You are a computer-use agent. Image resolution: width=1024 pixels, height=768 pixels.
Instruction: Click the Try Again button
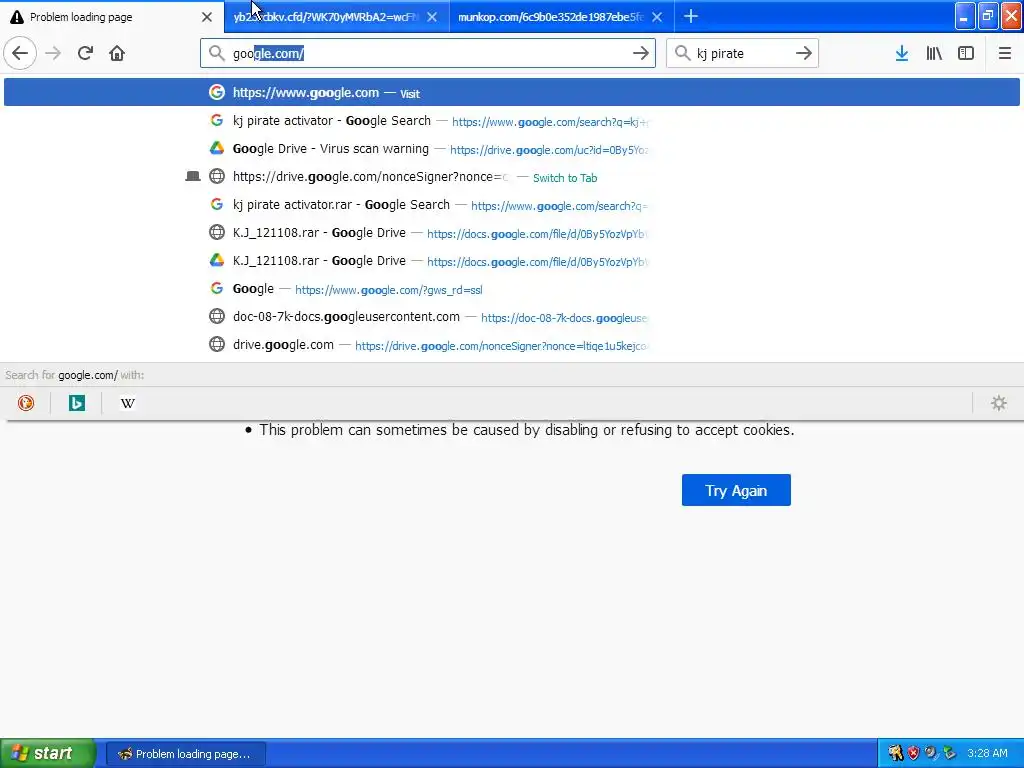736,490
